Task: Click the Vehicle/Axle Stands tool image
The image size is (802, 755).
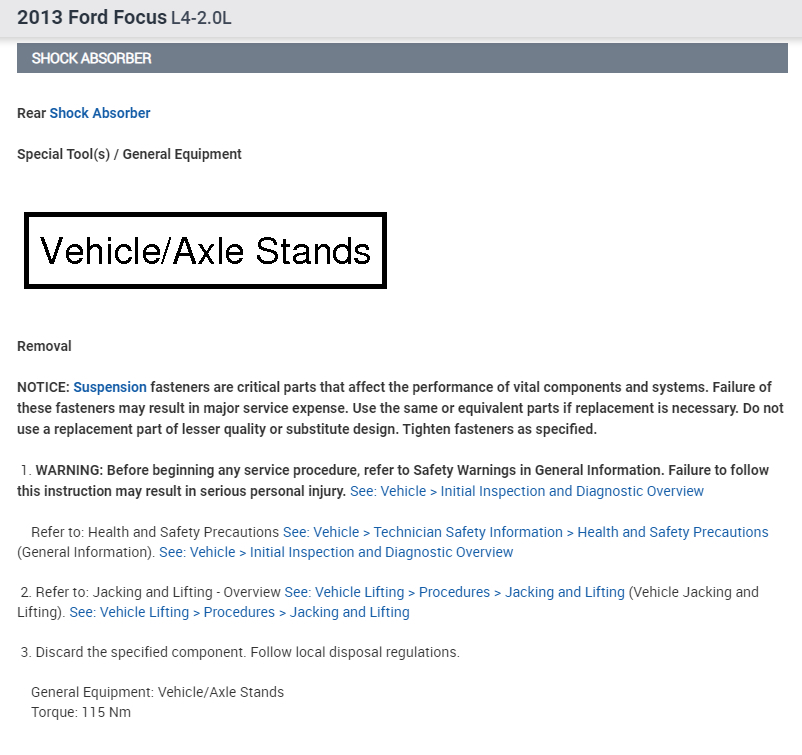Action: point(205,250)
